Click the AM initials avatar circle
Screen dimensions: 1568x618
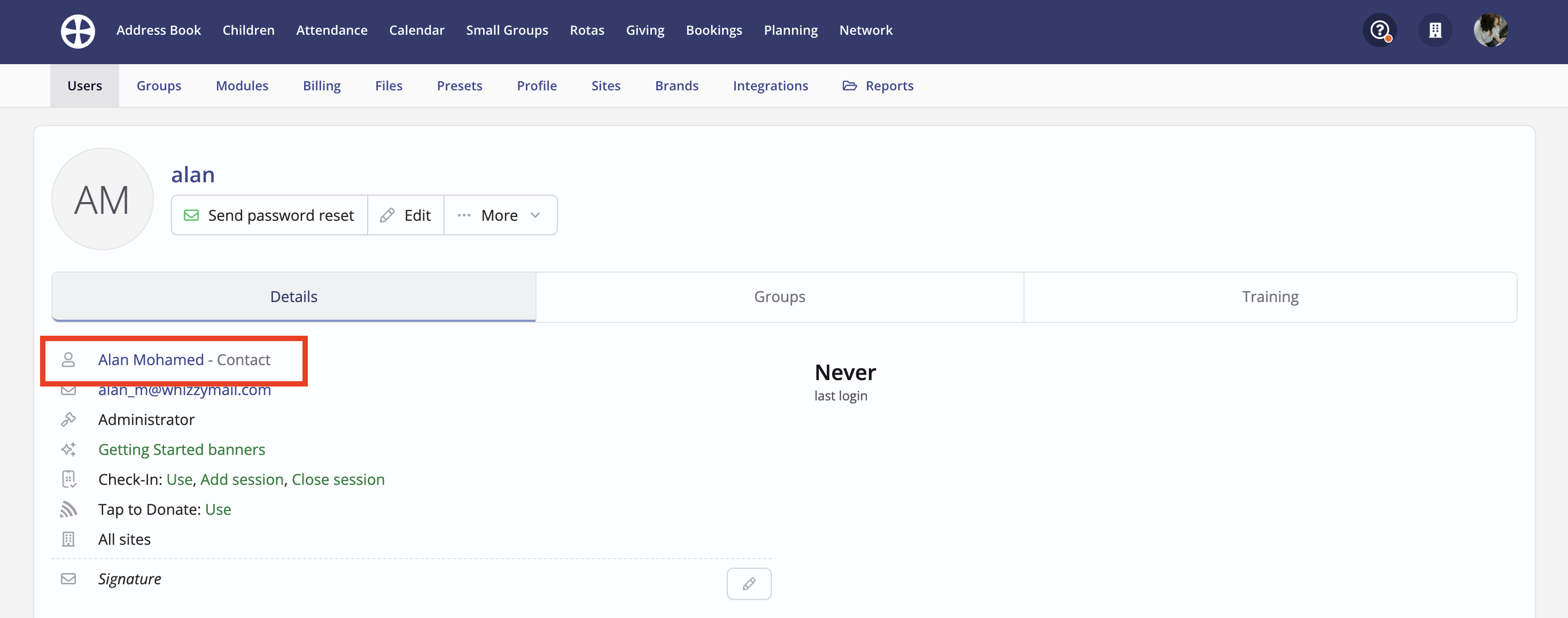[102, 199]
